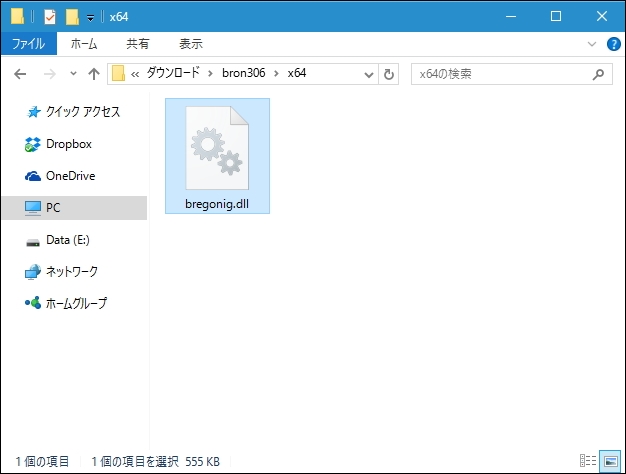Click the magnifier search icon
Screen dimensions: 626x474
tap(598, 74)
